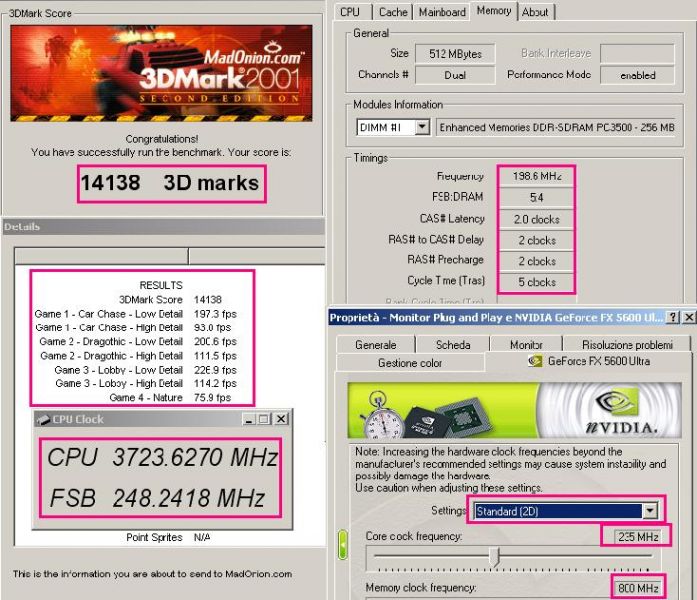
Task: Click the CPU 3723.6270 MHz readout
Action: click(x=162, y=457)
